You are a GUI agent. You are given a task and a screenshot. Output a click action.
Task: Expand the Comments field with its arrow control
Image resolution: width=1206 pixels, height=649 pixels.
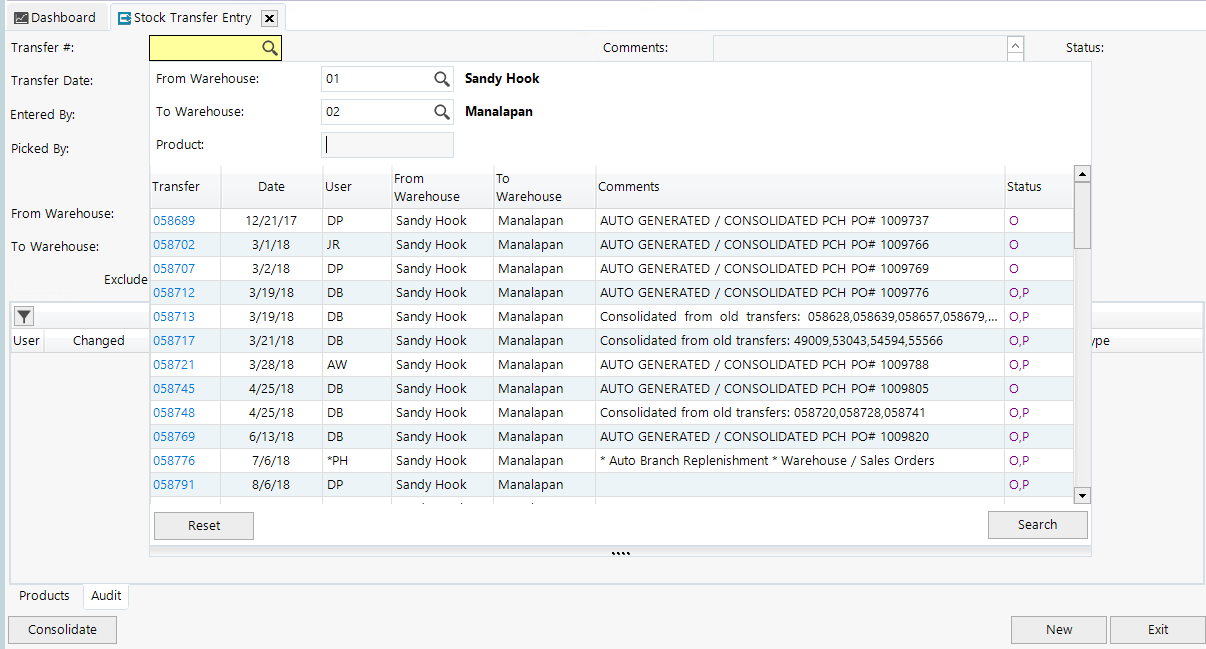(1014, 47)
